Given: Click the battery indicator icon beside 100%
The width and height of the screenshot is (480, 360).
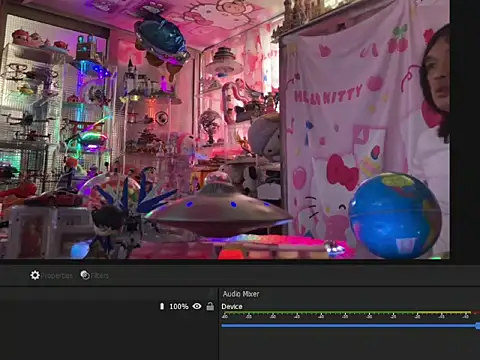Looking at the screenshot, I should [x=162, y=306].
